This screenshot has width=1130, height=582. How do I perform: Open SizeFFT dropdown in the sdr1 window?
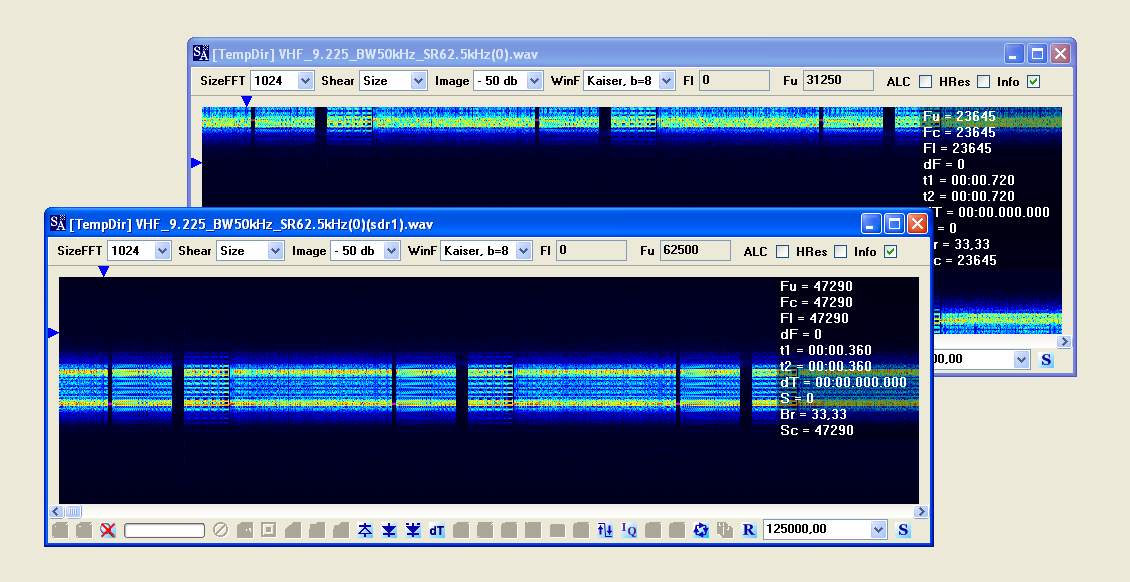pyautogui.click(x=163, y=251)
